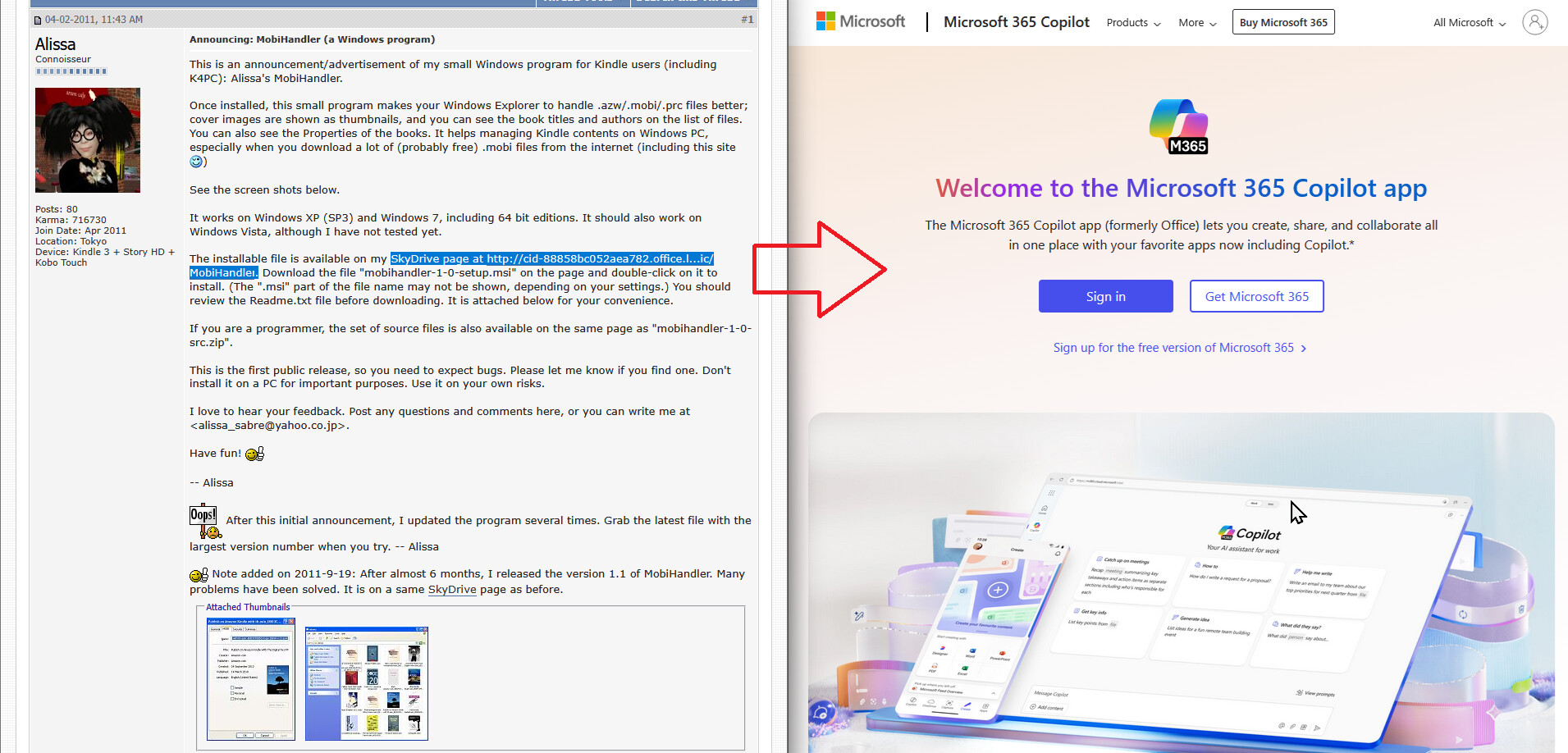Open the account sign-in avatar icon
This screenshot has width=1568, height=753.
pyautogui.click(x=1534, y=22)
